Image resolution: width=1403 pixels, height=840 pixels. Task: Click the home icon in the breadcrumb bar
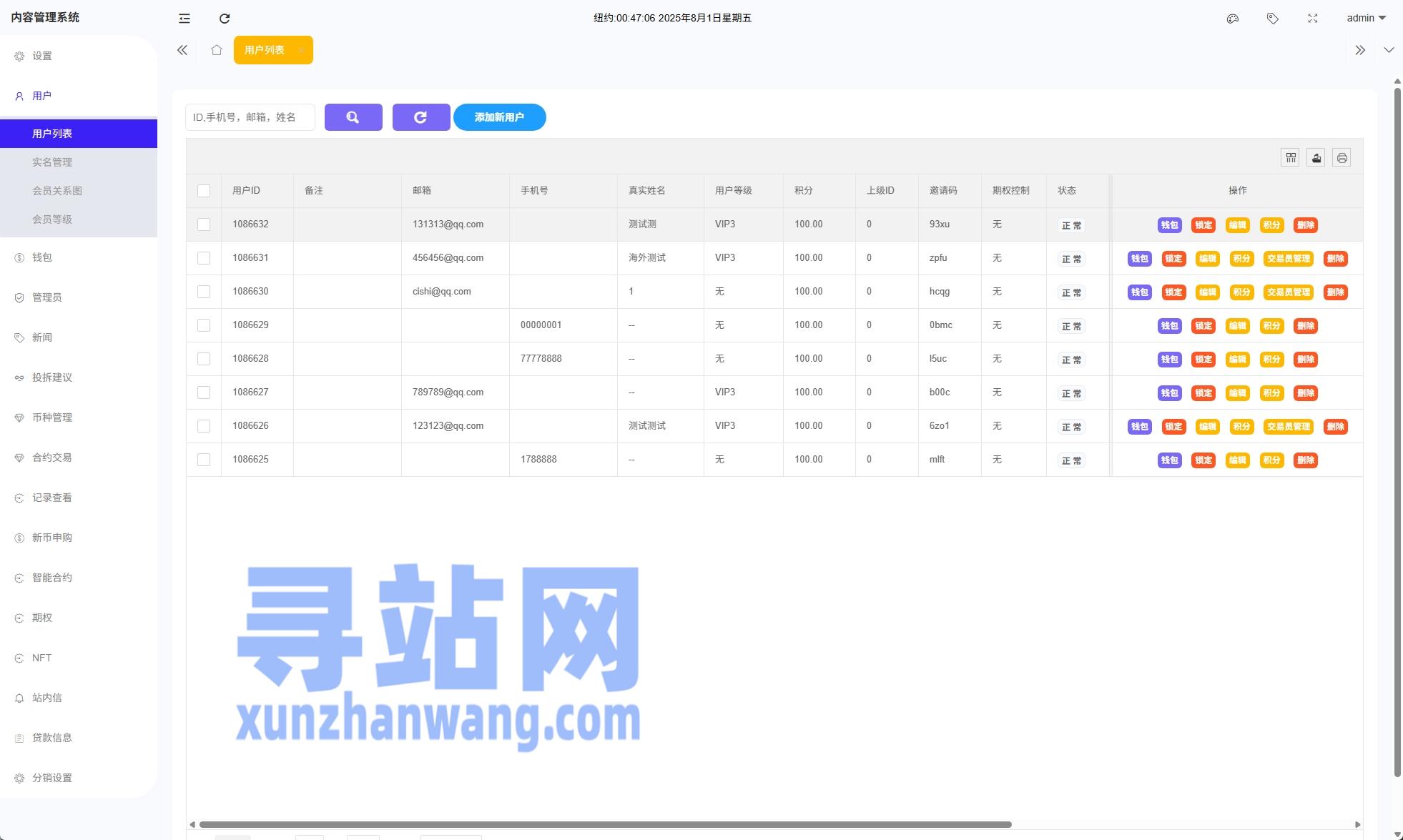tap(217, 49)
